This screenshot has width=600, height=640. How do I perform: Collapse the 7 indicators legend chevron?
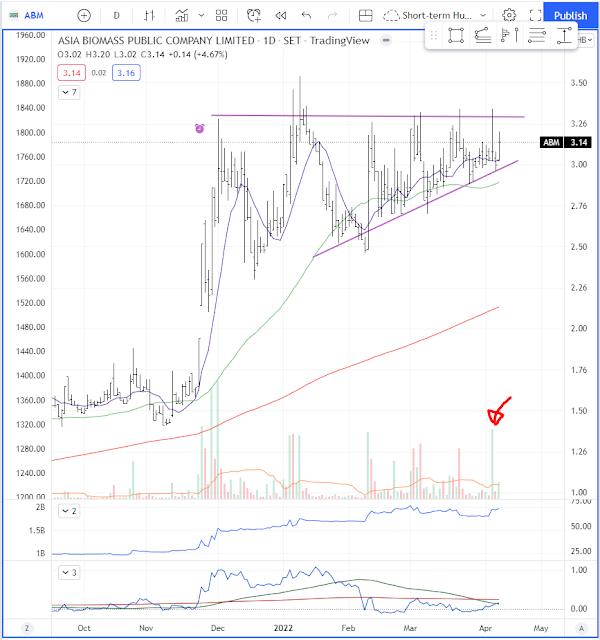[69, 92]
